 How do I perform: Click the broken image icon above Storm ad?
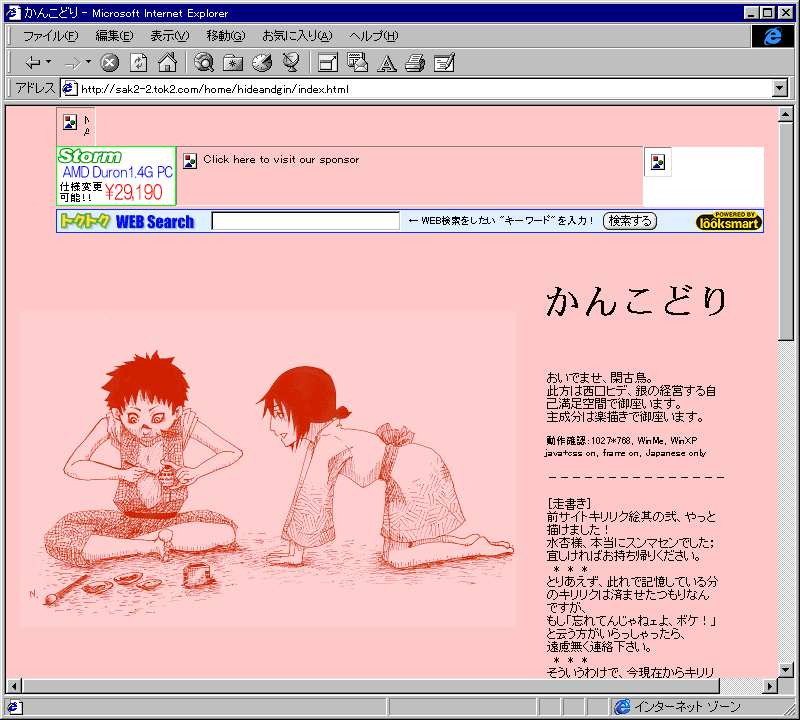(x=70, y=122)
